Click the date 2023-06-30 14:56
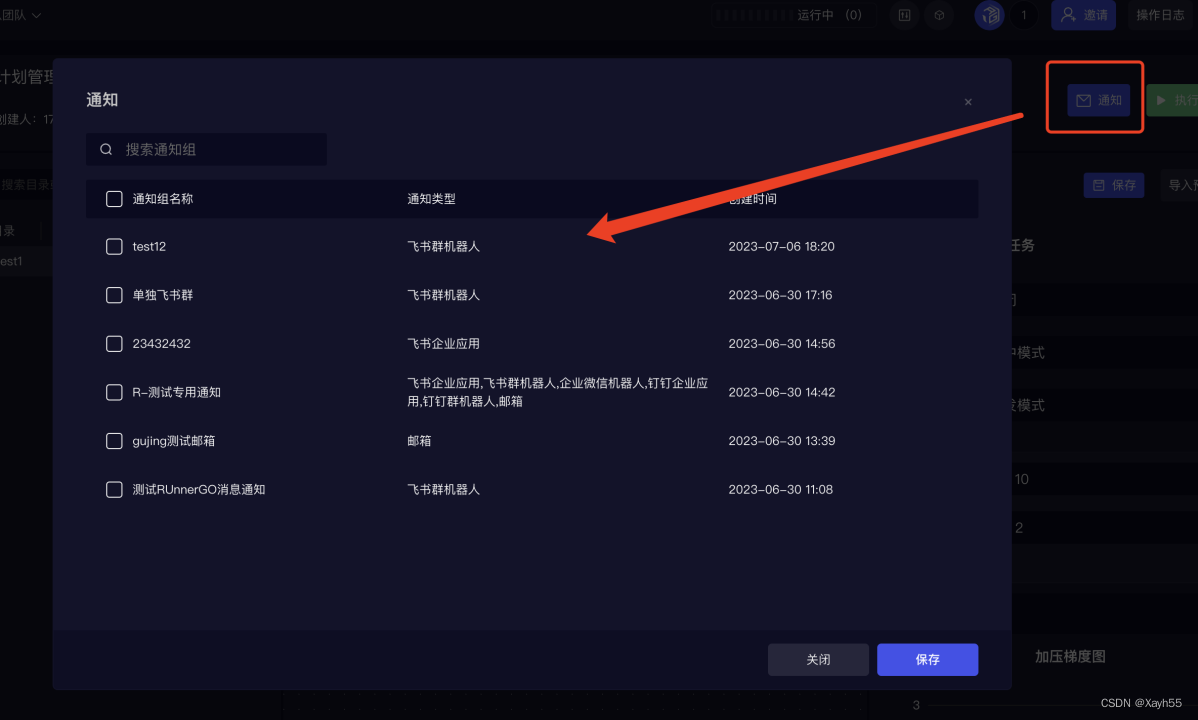This screenshot has height=720, width=1198. pos(782,344)
